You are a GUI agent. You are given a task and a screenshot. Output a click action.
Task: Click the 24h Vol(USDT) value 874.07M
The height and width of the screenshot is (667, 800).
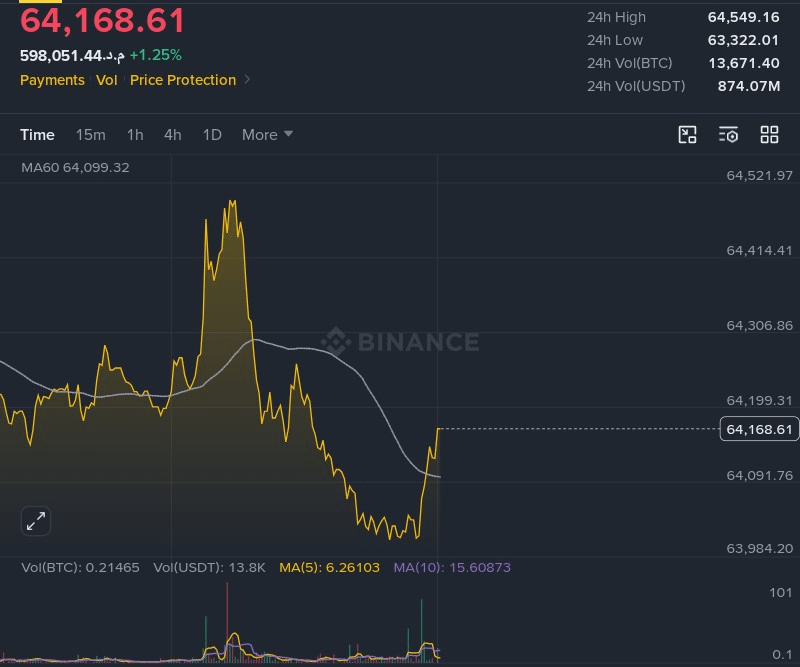point(749,86)
